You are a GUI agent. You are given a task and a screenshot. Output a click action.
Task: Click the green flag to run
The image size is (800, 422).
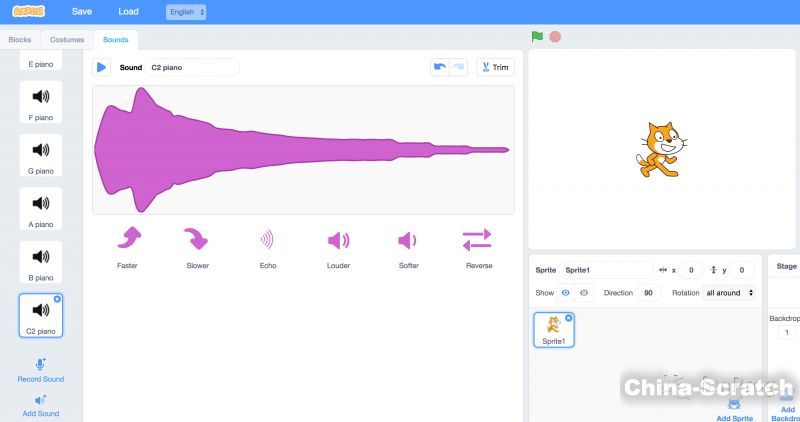pyautogui.click(x=537, y=37)
